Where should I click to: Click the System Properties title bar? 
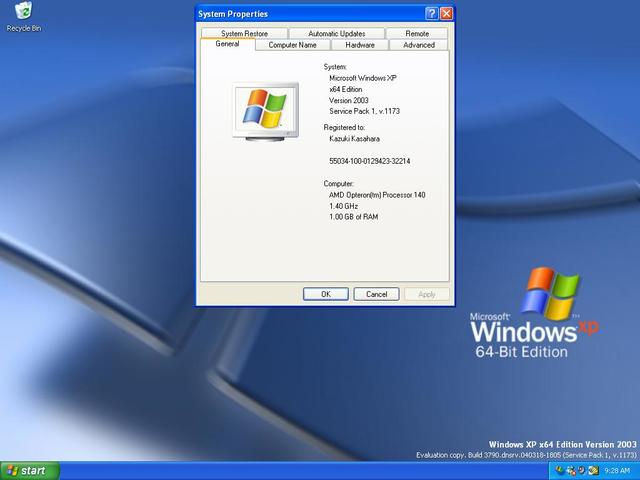click(x=310, y=13)
